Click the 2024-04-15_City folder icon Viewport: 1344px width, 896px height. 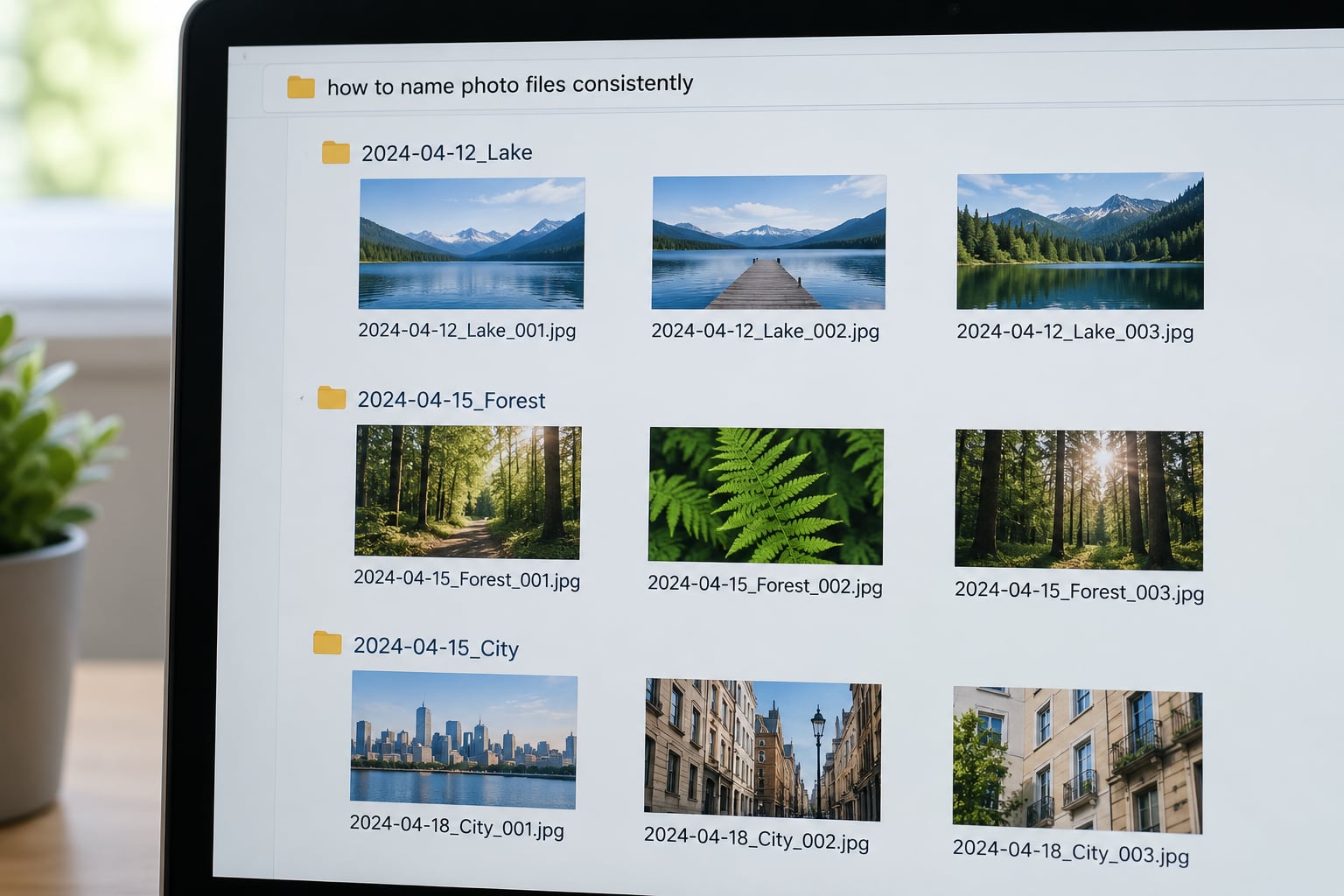(x=327, y=643)
